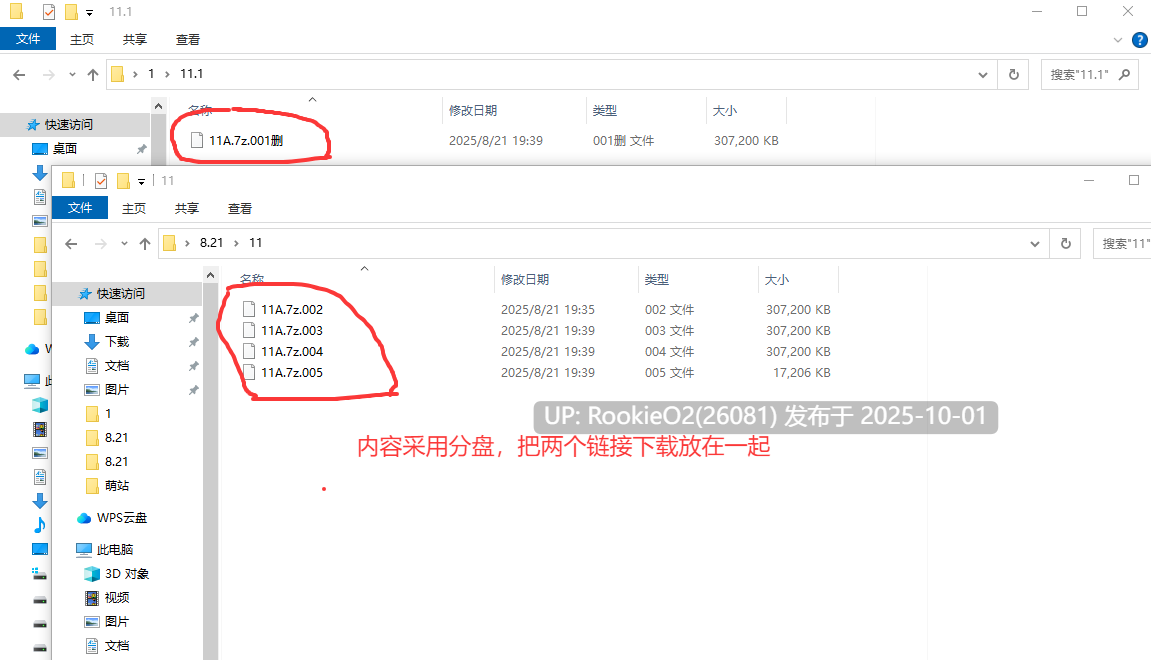The width and height of the screenshot is (1151, 660).
Task: Open 共享 tab in the 11.1 window
Action: click(x=134, y=40)
